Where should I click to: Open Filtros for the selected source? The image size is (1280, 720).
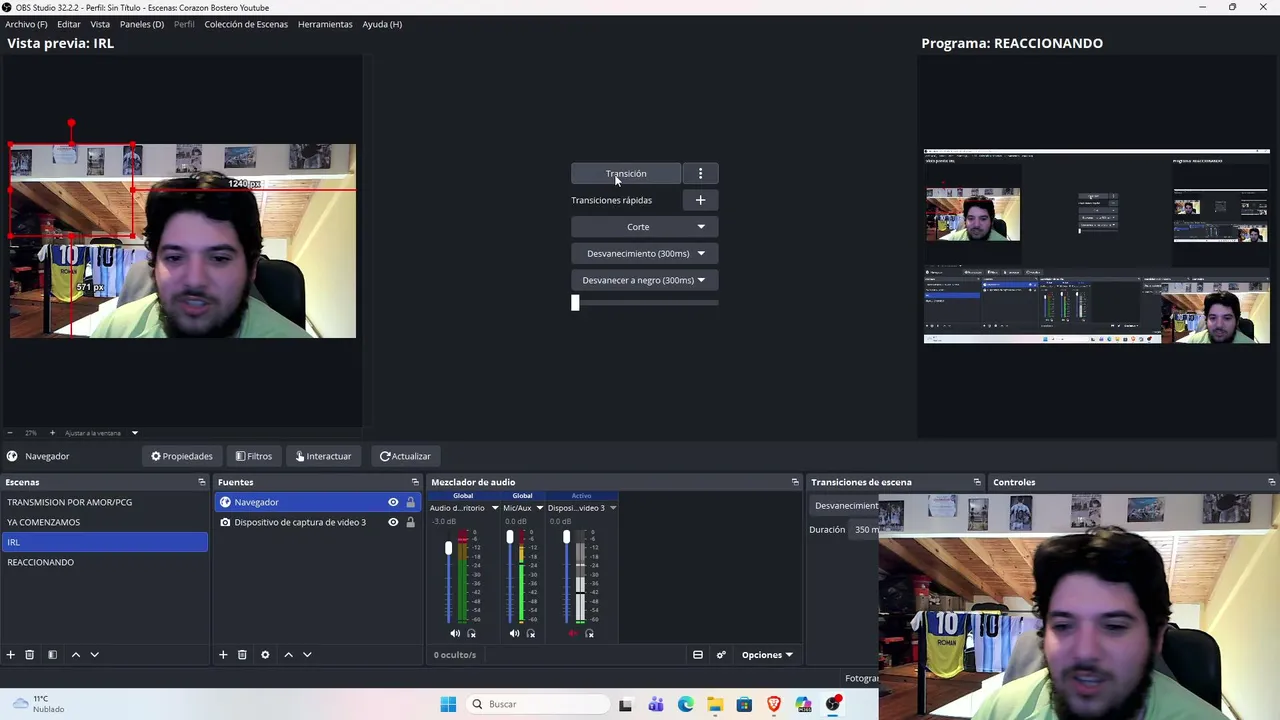tap(254, 456)
